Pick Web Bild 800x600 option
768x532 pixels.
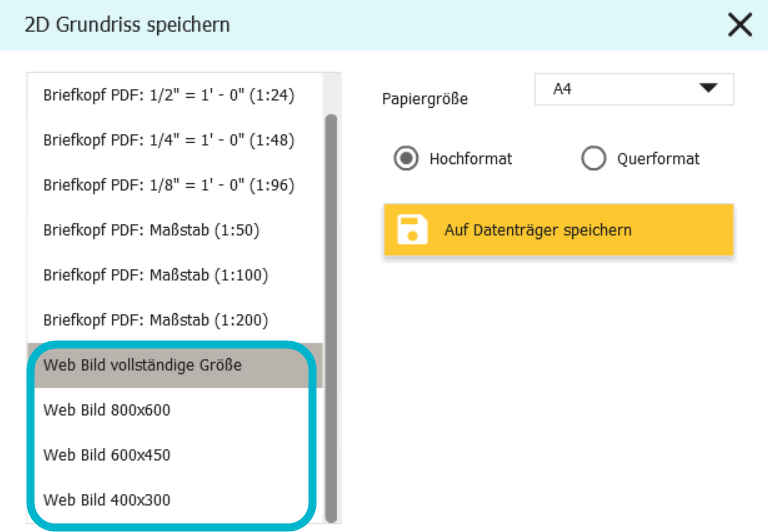tap(175, 411)
